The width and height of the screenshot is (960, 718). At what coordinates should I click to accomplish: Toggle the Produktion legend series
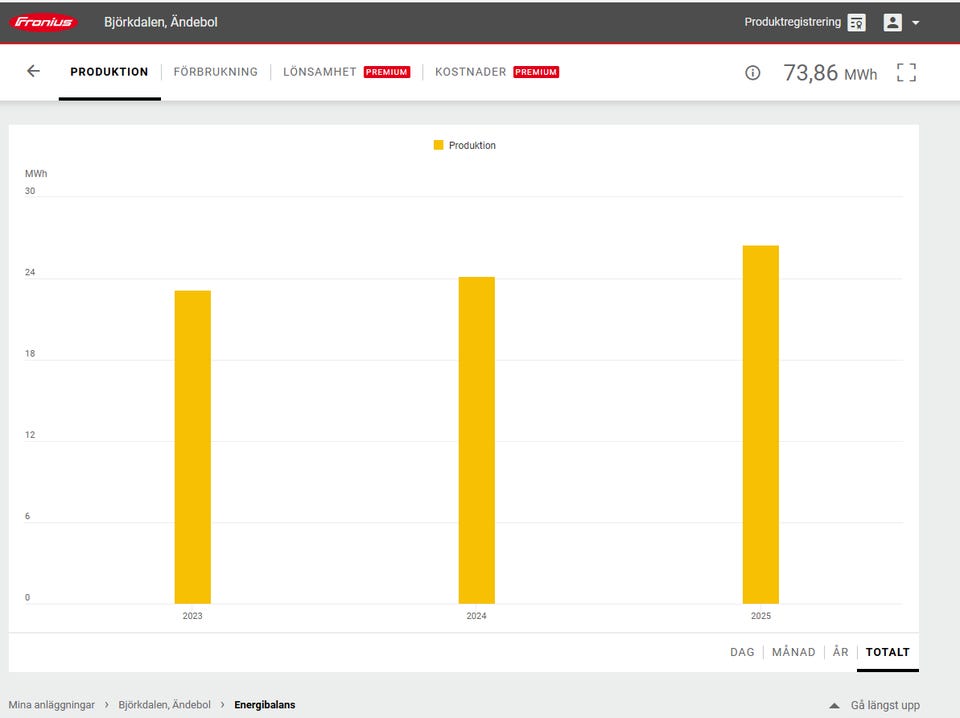(465, 146)
